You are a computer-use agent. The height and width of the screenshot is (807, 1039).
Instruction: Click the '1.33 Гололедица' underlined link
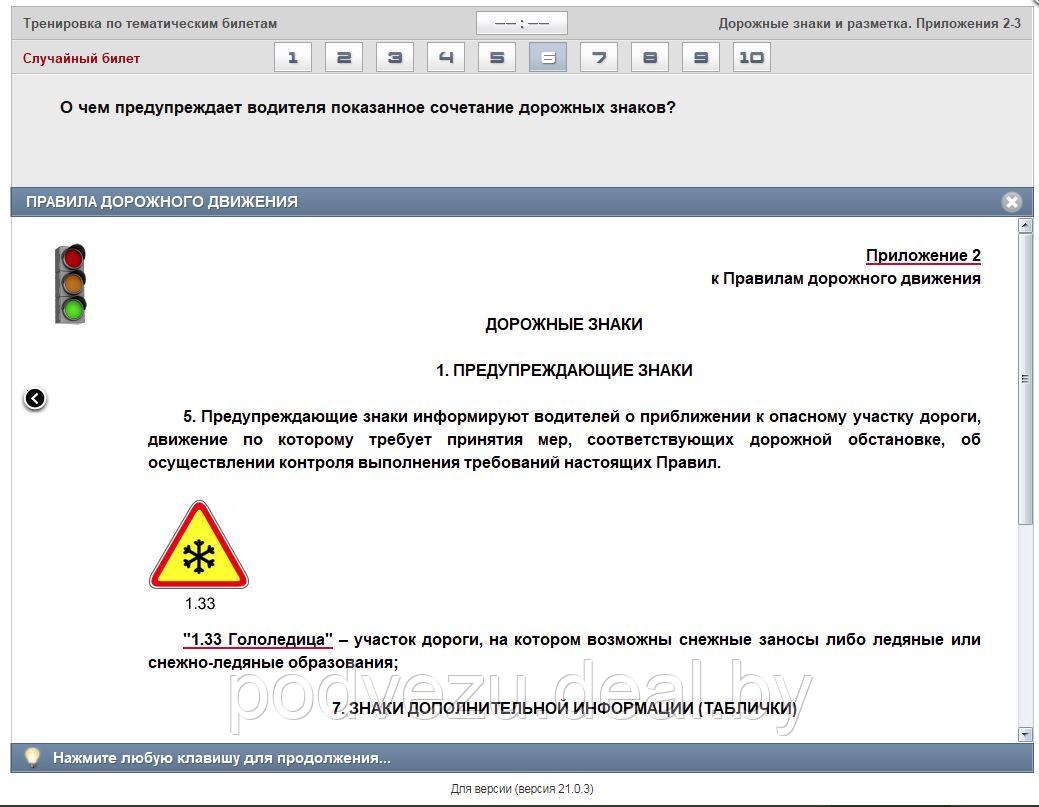coord(258,639)
